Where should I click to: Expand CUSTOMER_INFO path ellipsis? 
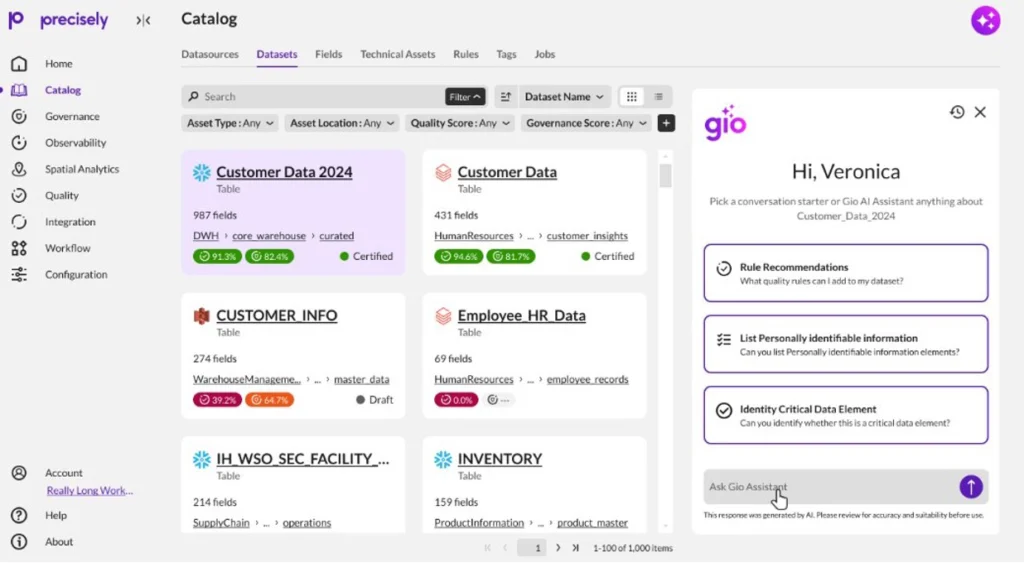pos(317,380)
